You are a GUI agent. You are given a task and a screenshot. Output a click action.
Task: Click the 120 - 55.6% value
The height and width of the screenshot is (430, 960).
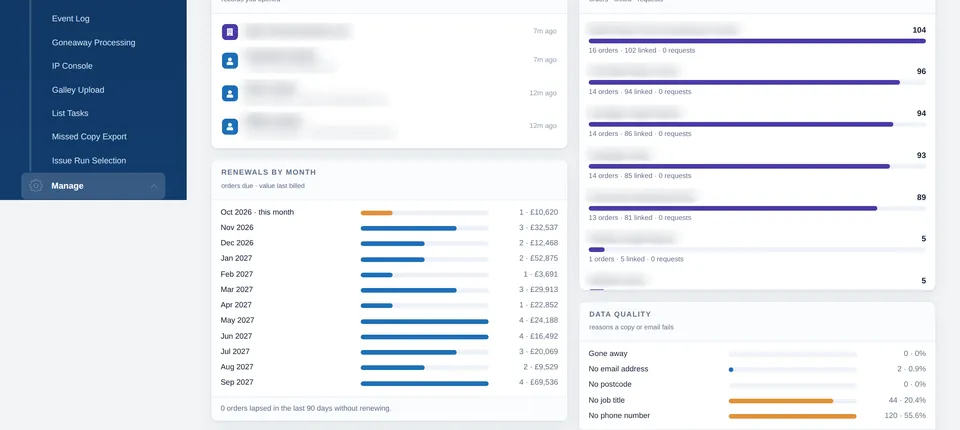point(906,416)
